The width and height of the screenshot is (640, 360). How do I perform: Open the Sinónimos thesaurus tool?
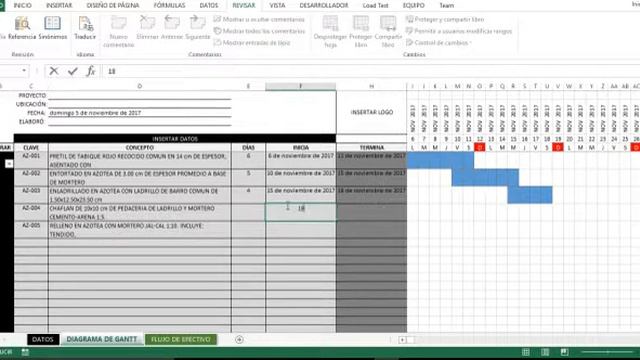point(53,28)
